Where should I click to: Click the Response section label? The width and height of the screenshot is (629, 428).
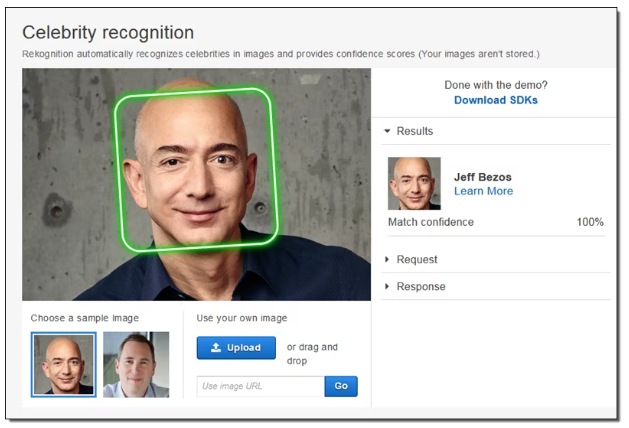pos(421,286)
